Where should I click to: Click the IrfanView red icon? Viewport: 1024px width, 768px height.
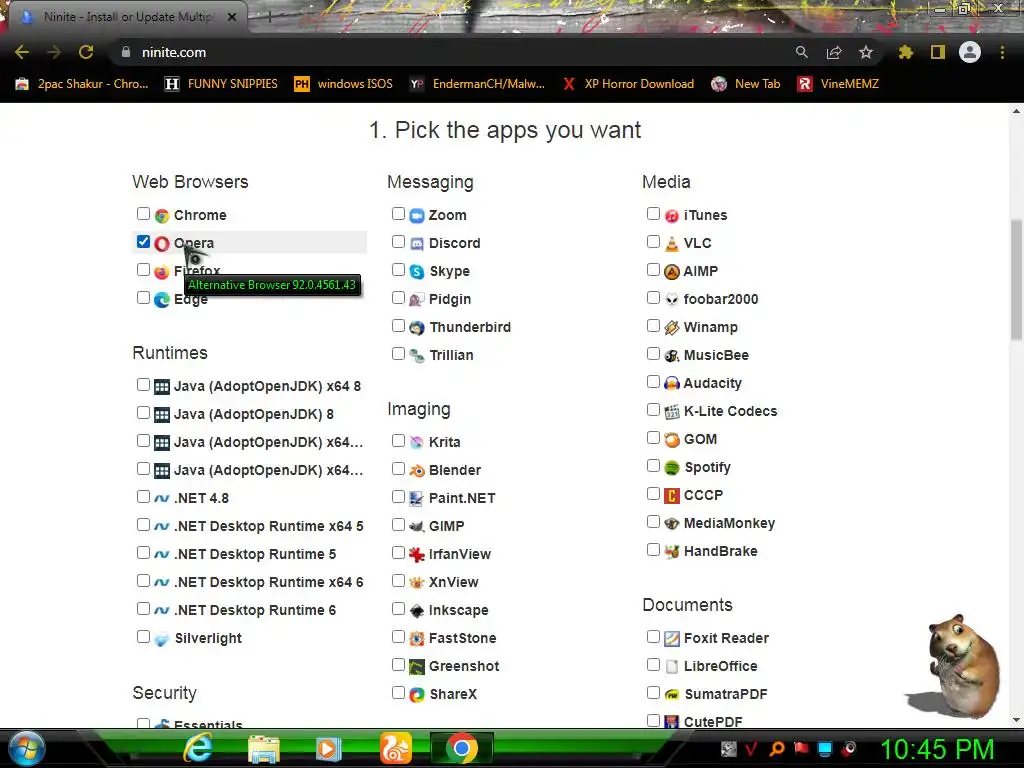tap(417, 554)
